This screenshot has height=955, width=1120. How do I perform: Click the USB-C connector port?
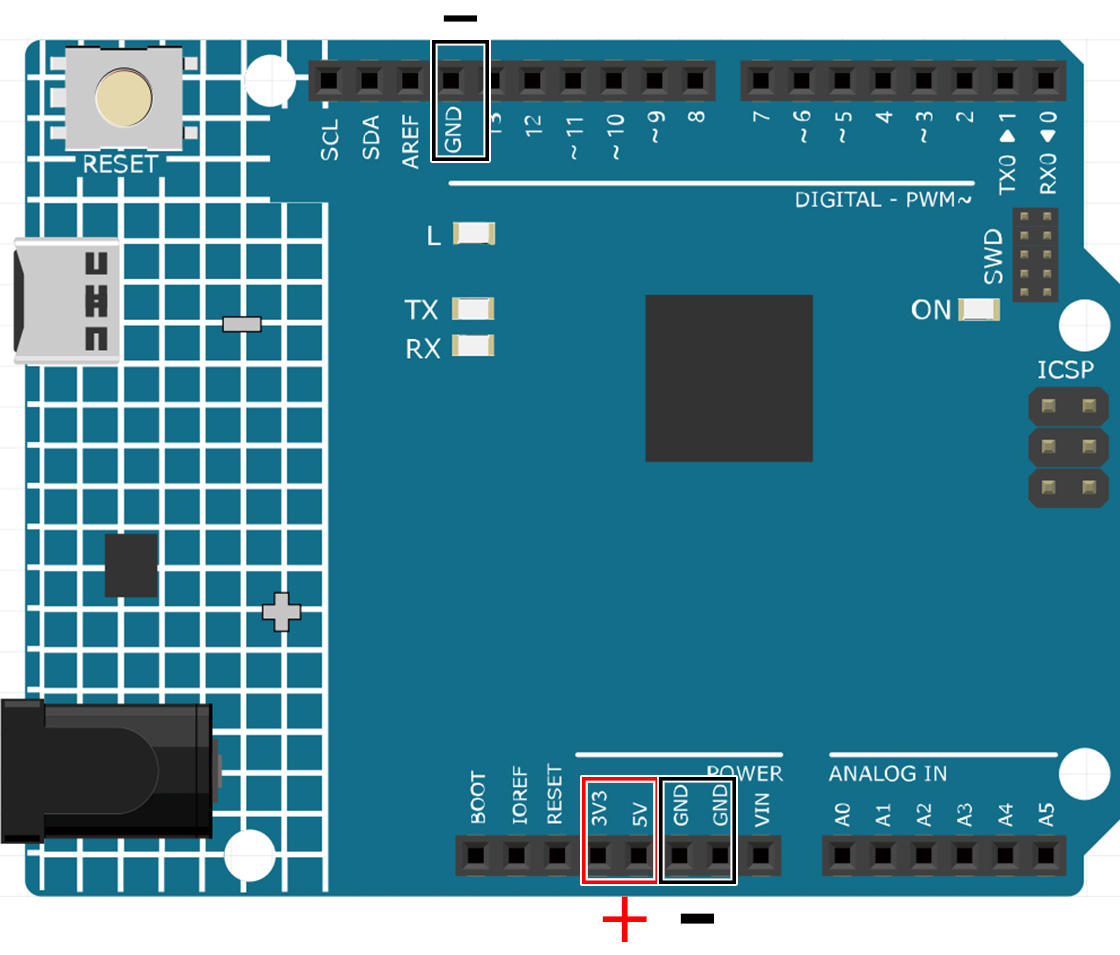tap(66, 301)
